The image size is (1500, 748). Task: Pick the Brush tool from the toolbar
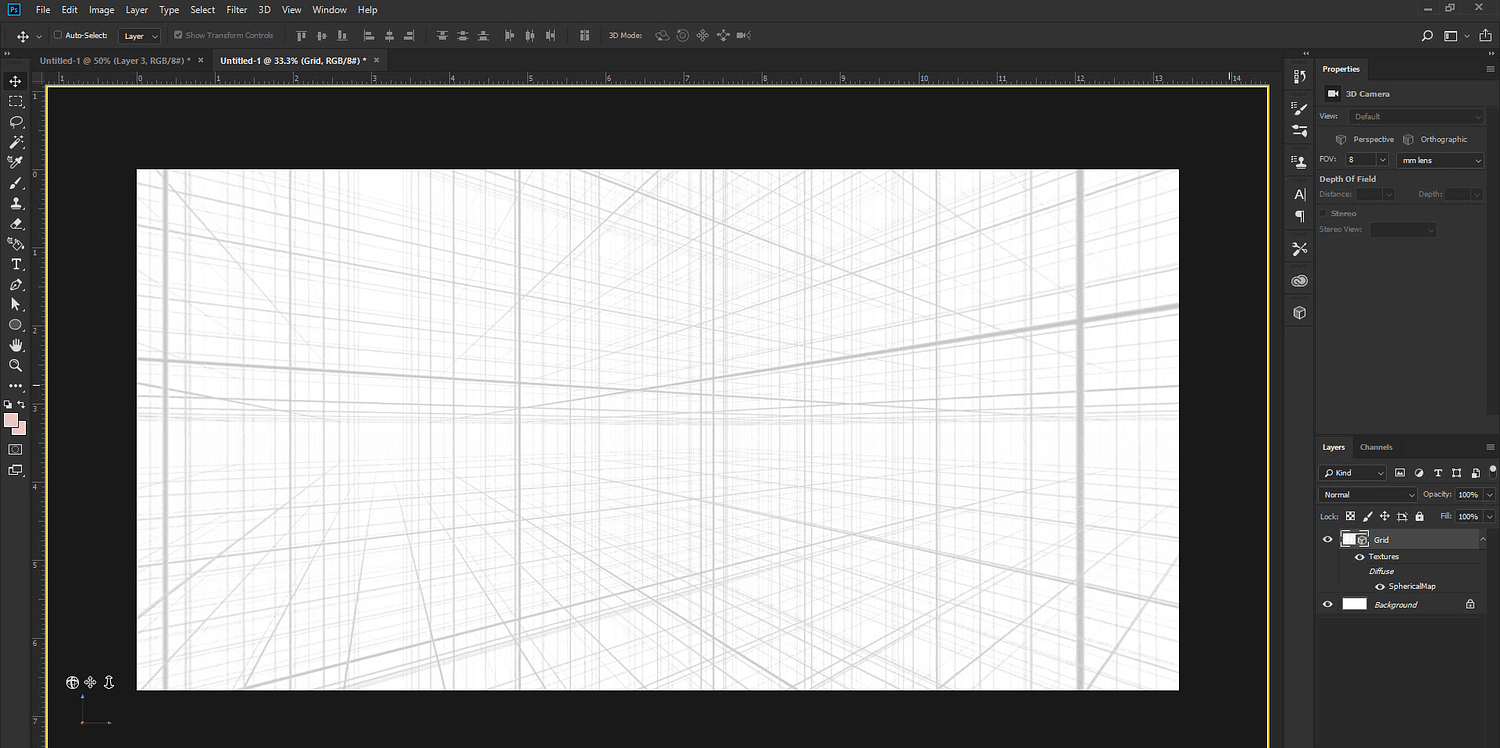(14, 183)
